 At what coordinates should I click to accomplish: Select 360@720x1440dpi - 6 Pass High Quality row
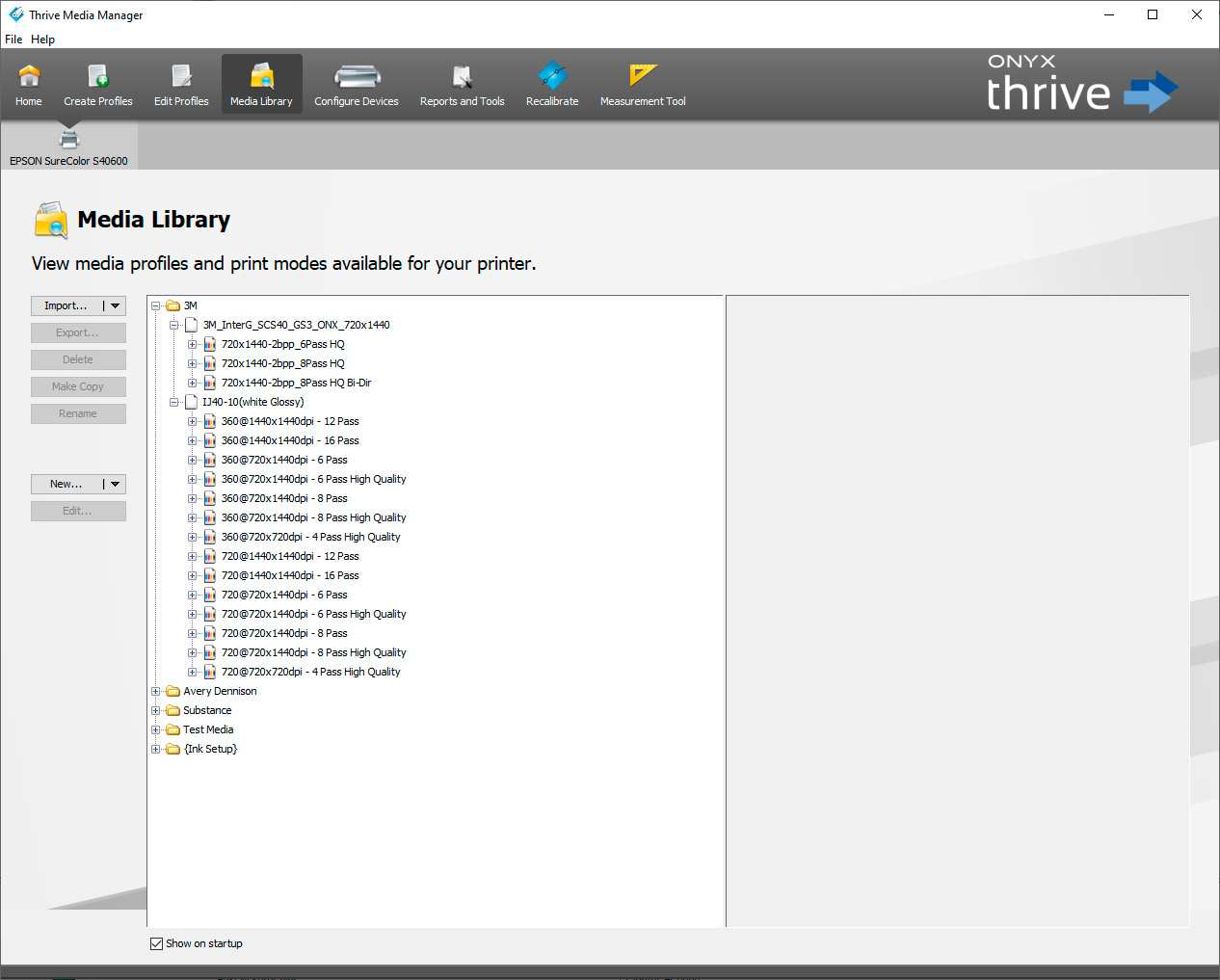pyautogui.click(x=313, y=479)
